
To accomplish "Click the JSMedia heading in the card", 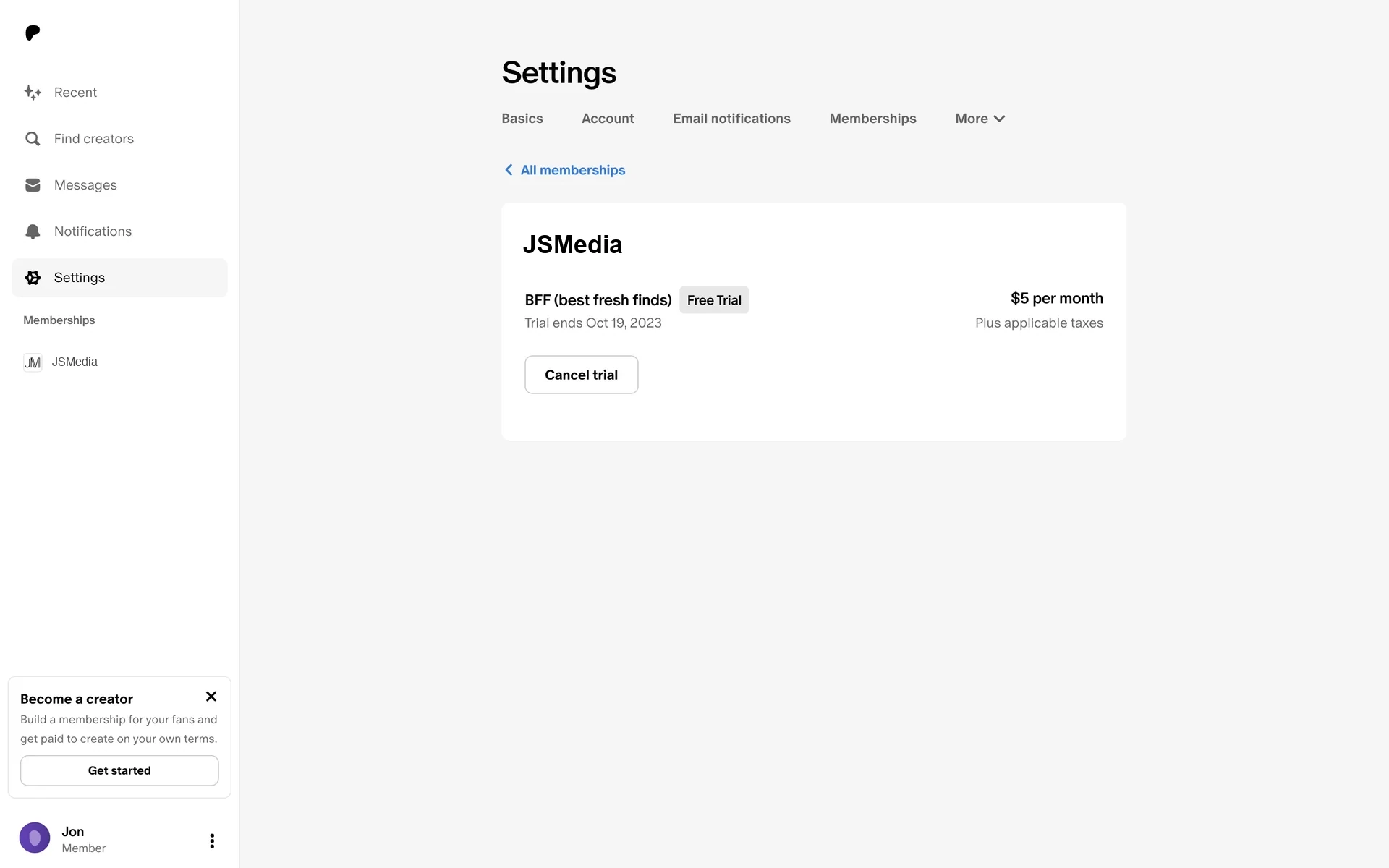I will pyautogui.click(x=572, y=244).
